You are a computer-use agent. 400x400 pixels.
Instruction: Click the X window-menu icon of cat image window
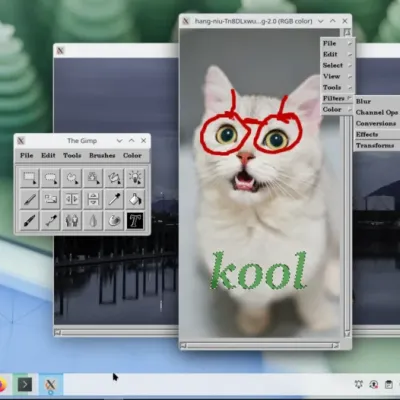tap(186, 21)
